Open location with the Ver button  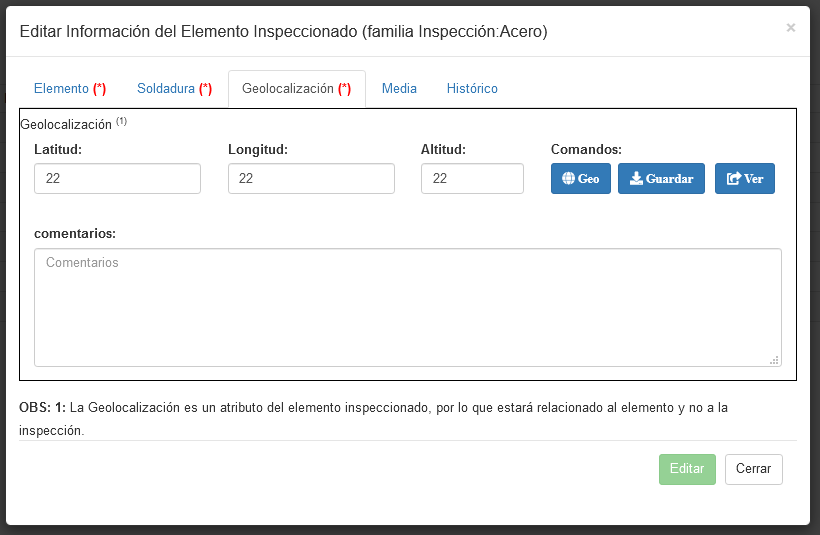(744, 179)
